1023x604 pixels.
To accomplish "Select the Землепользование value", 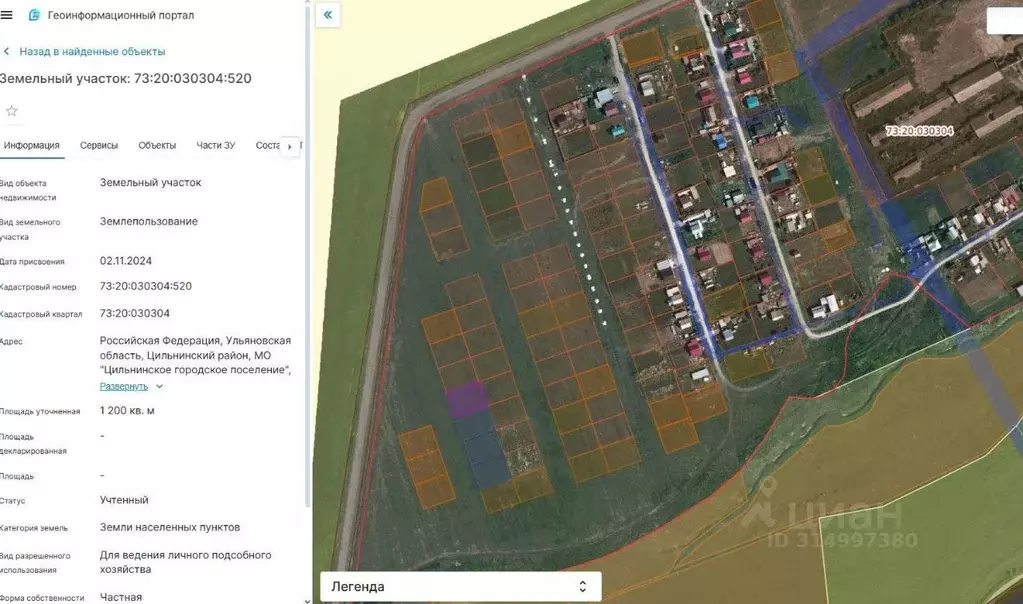I will coord(149,222).
